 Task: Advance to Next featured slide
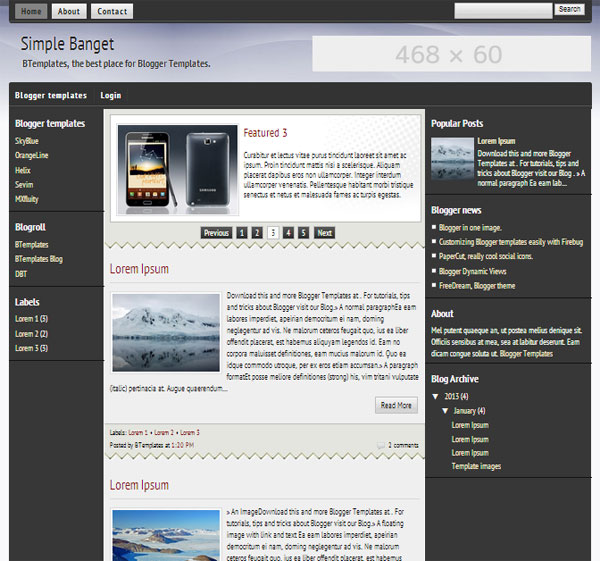(324, 233)
